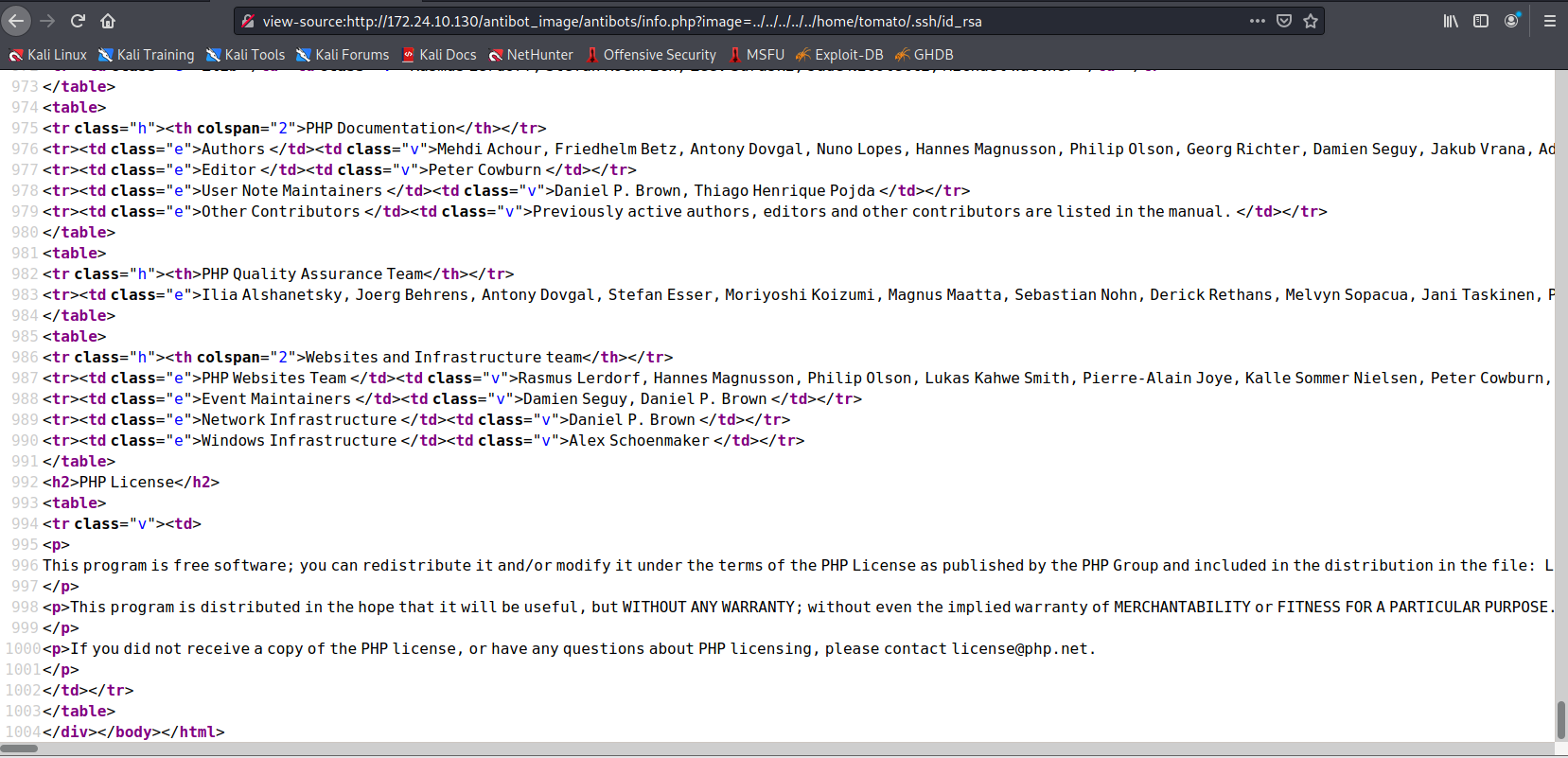Click 'PHP Documentation' text on line 975
Viewport: 1568px width, 758px height.
click(x=380, y=128)
